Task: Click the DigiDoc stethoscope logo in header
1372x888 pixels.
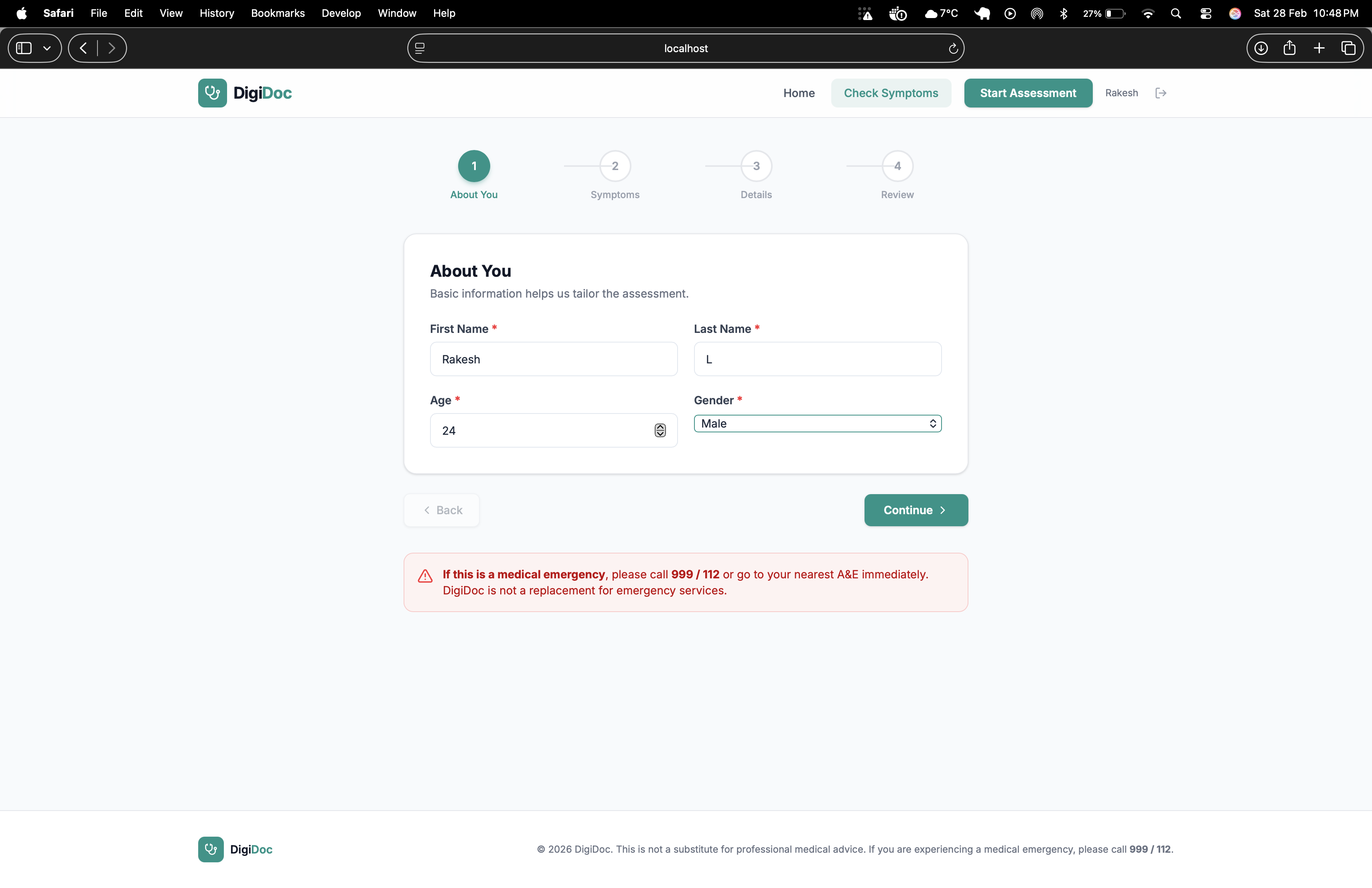Action: pos(212,93)
